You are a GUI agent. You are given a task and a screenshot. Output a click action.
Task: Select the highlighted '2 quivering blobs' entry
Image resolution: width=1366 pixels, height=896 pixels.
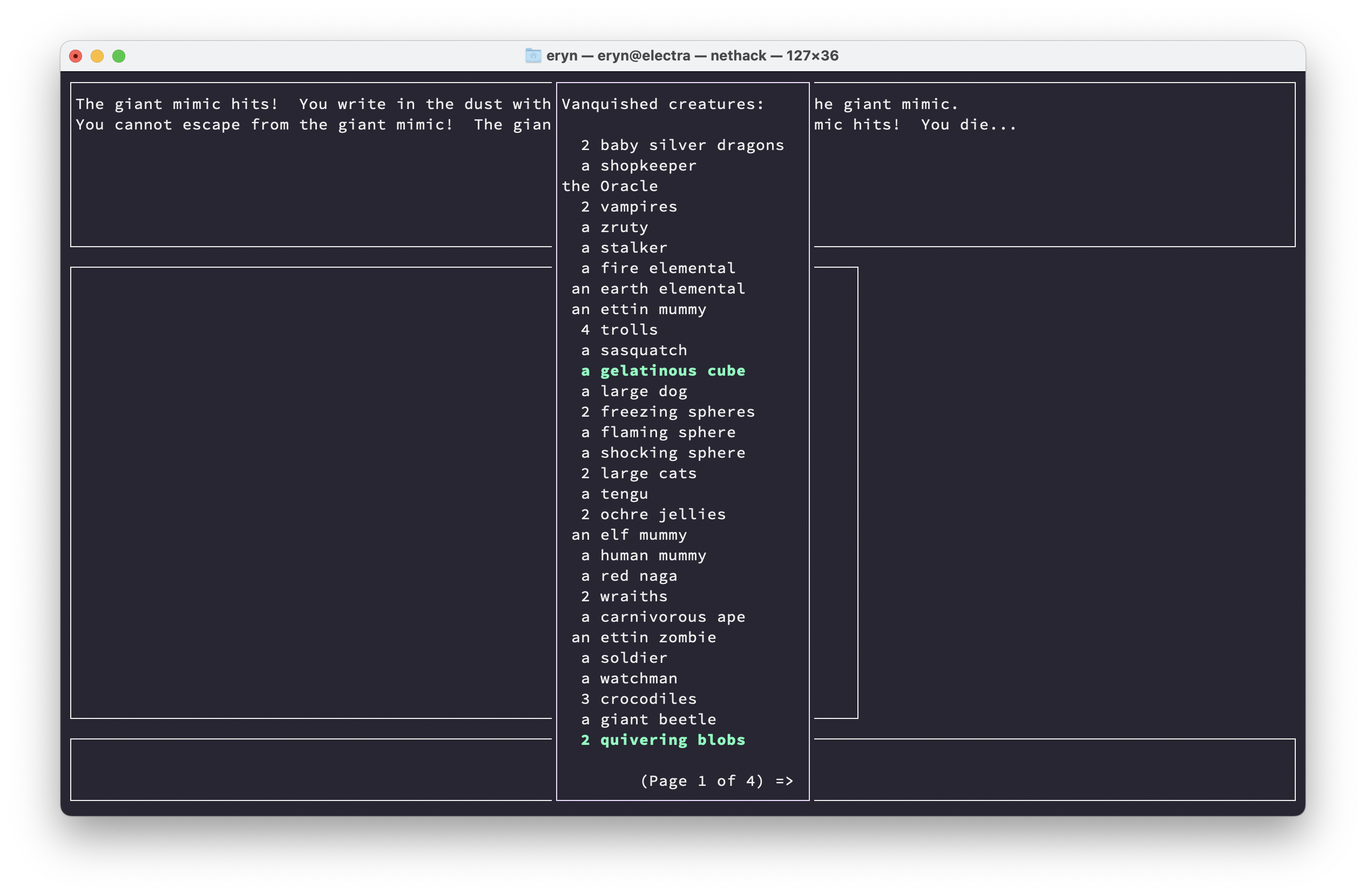tap(663, 740)
